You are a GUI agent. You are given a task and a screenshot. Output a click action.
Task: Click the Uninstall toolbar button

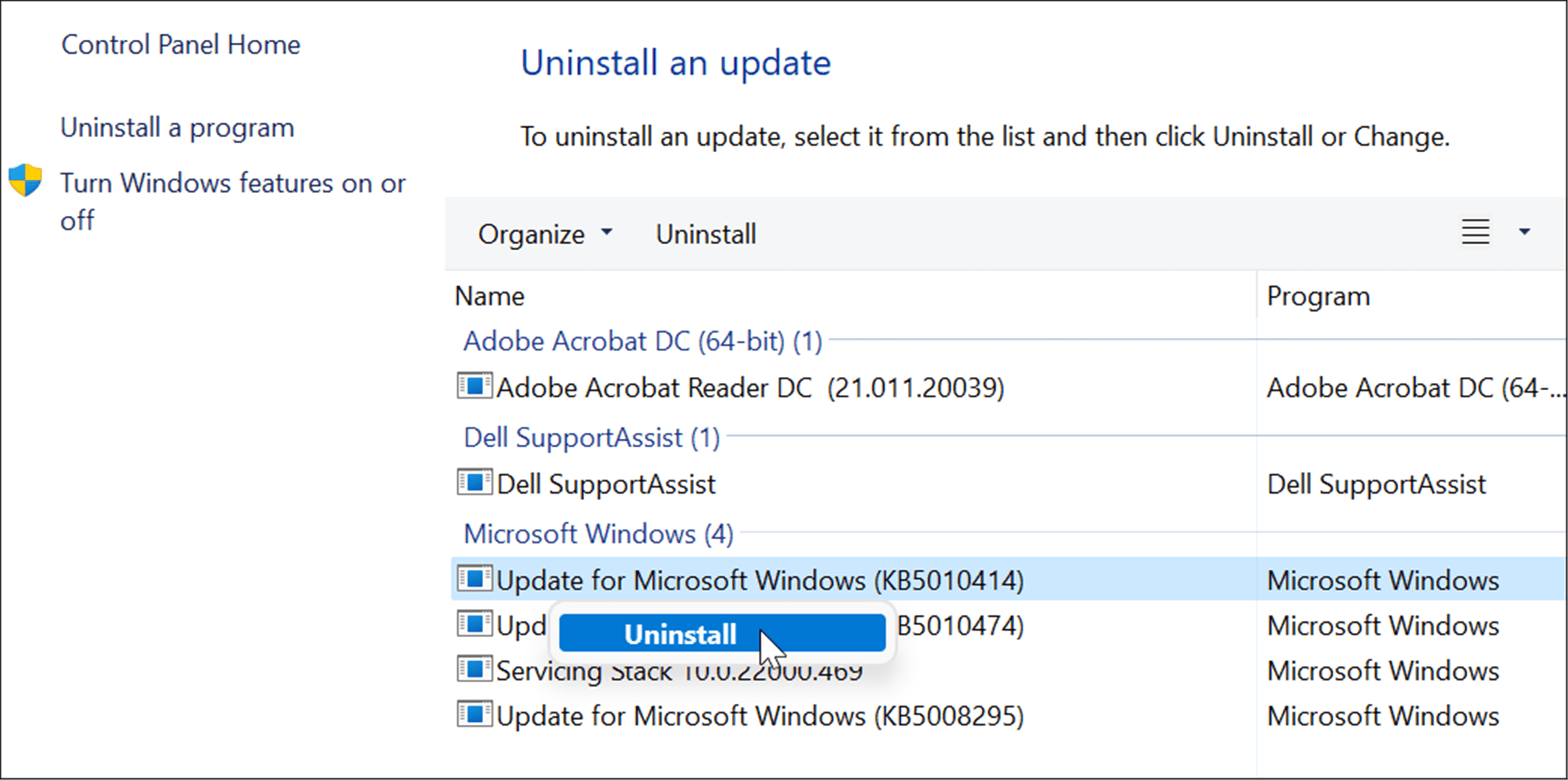click(x=705, y=233)
